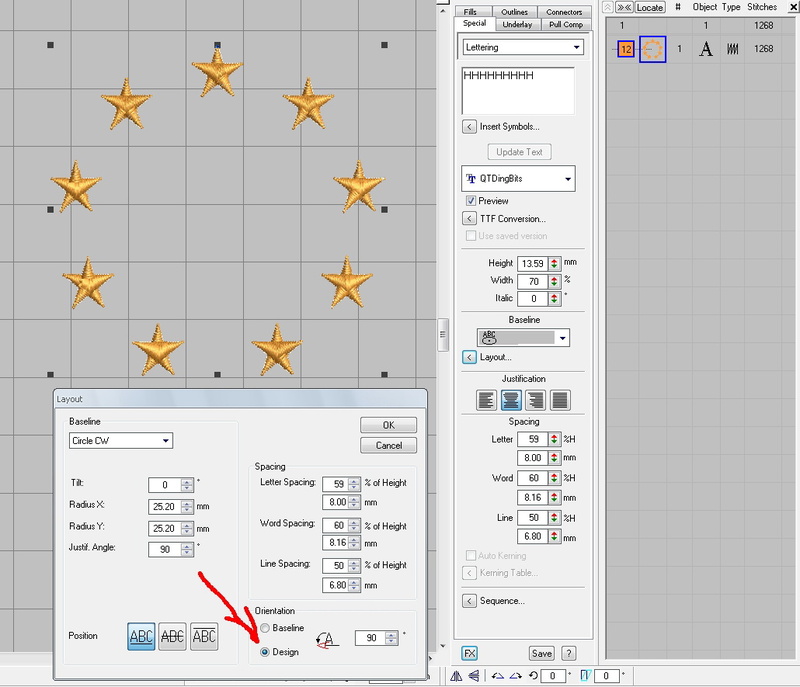The image size is (800, 687).
Task: Select the star circle thumbnail in sequence
Action: 653,48
